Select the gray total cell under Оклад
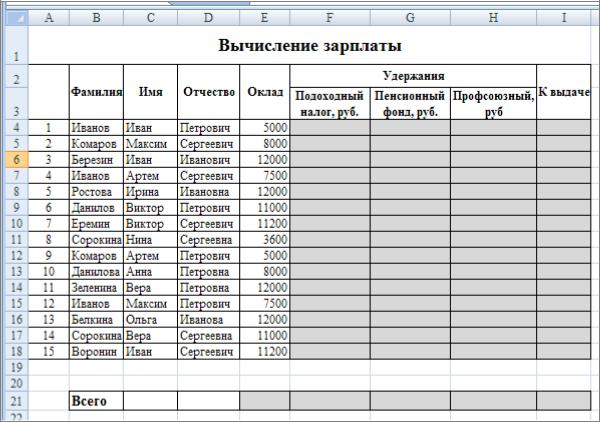This screenshot has height=422, width=600. 265,401
